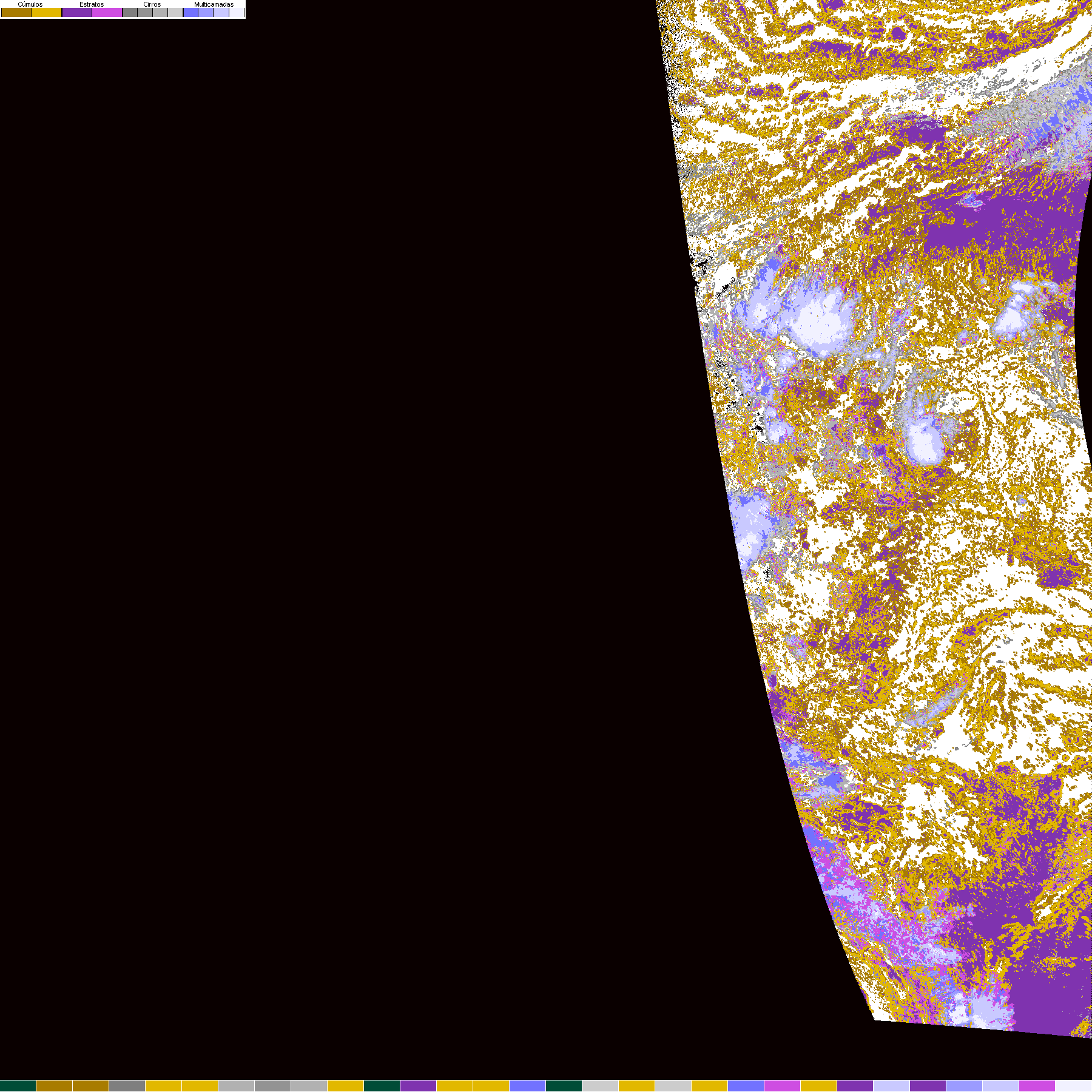Select the periwinkle Multicamadas legend swatch

click(x=206, y=12)
